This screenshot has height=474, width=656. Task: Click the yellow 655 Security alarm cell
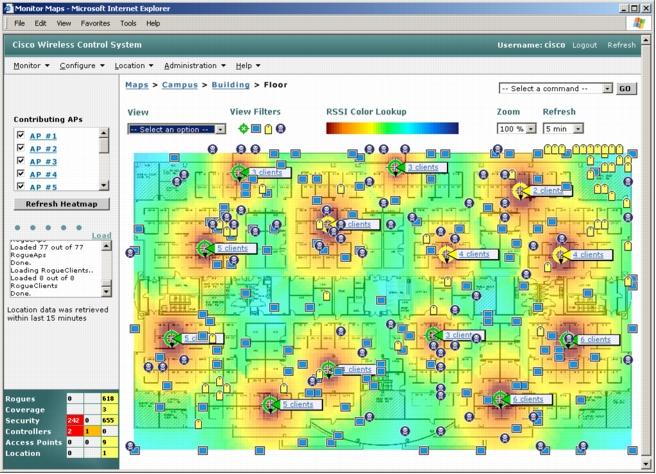pyautogui.click(x=109, y=420)
